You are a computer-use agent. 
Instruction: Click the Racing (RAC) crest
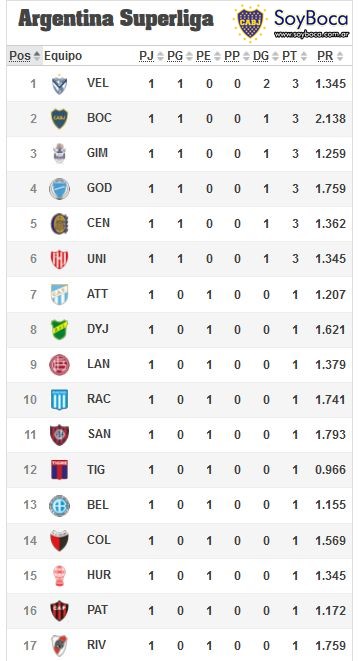point(59,399)
